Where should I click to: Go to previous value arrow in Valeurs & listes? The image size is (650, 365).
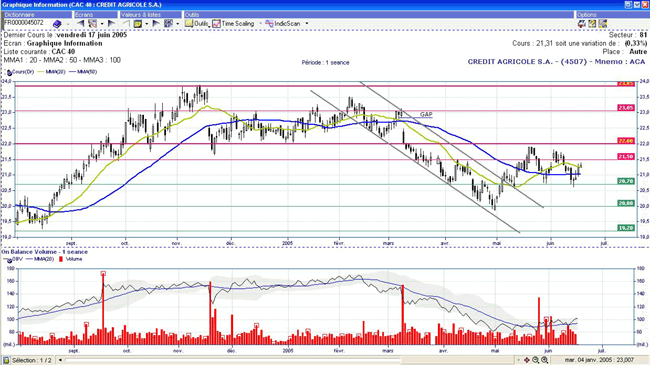[126, 24]
